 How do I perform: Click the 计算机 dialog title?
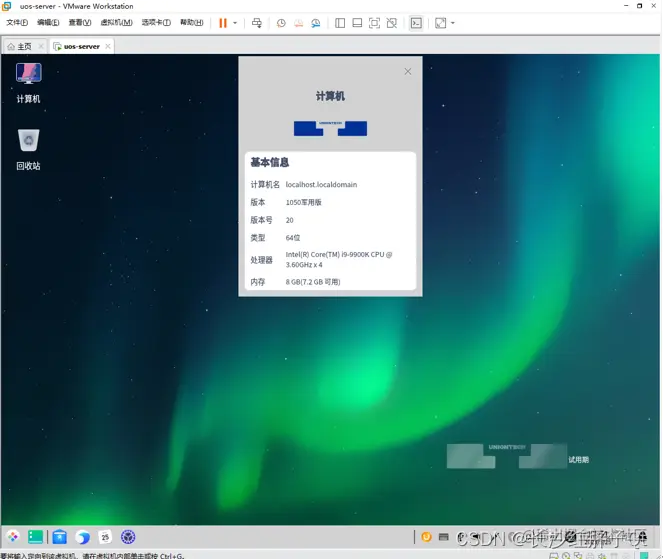(330, 96)
